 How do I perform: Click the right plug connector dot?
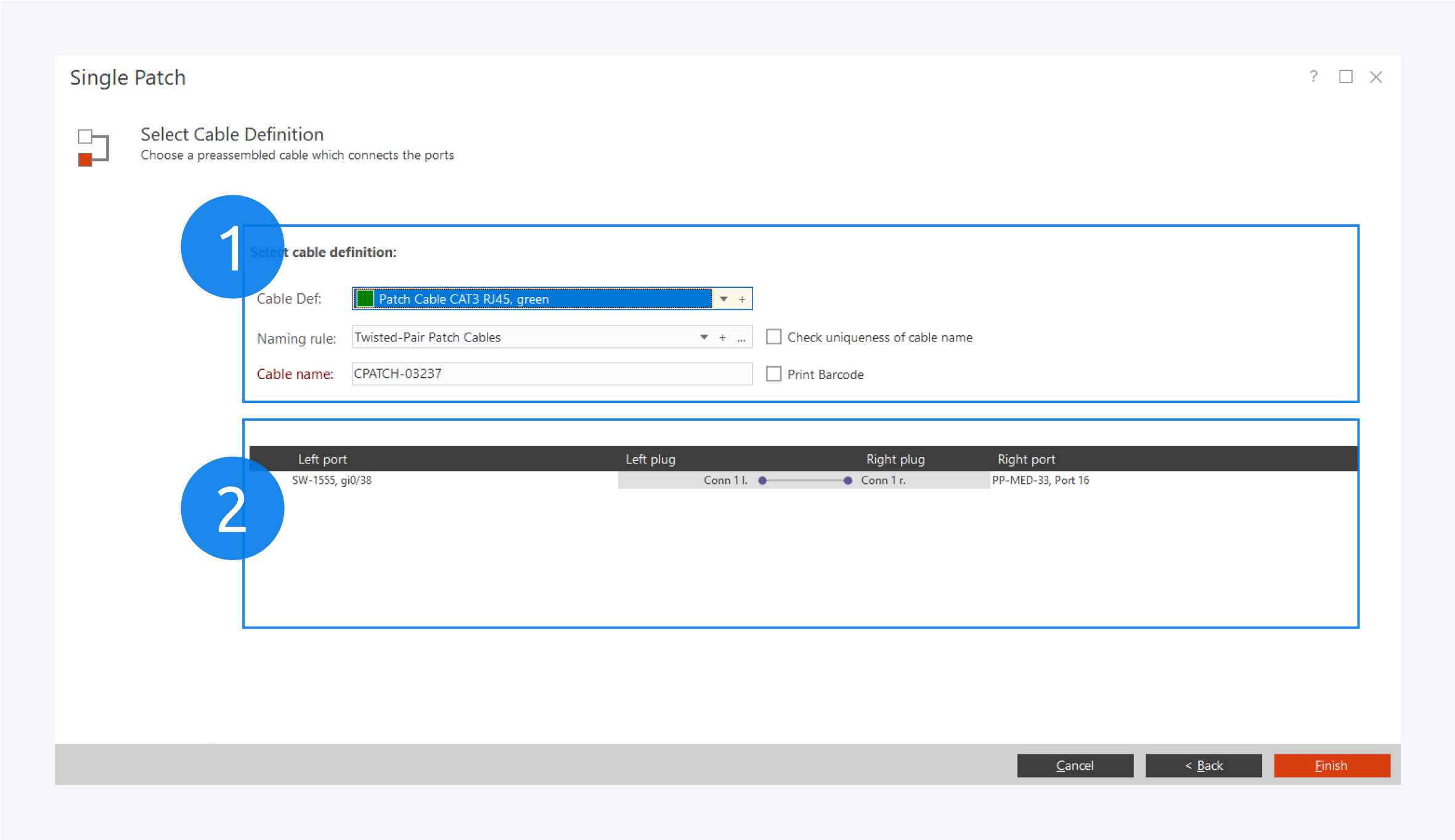[x=848, y=480]
